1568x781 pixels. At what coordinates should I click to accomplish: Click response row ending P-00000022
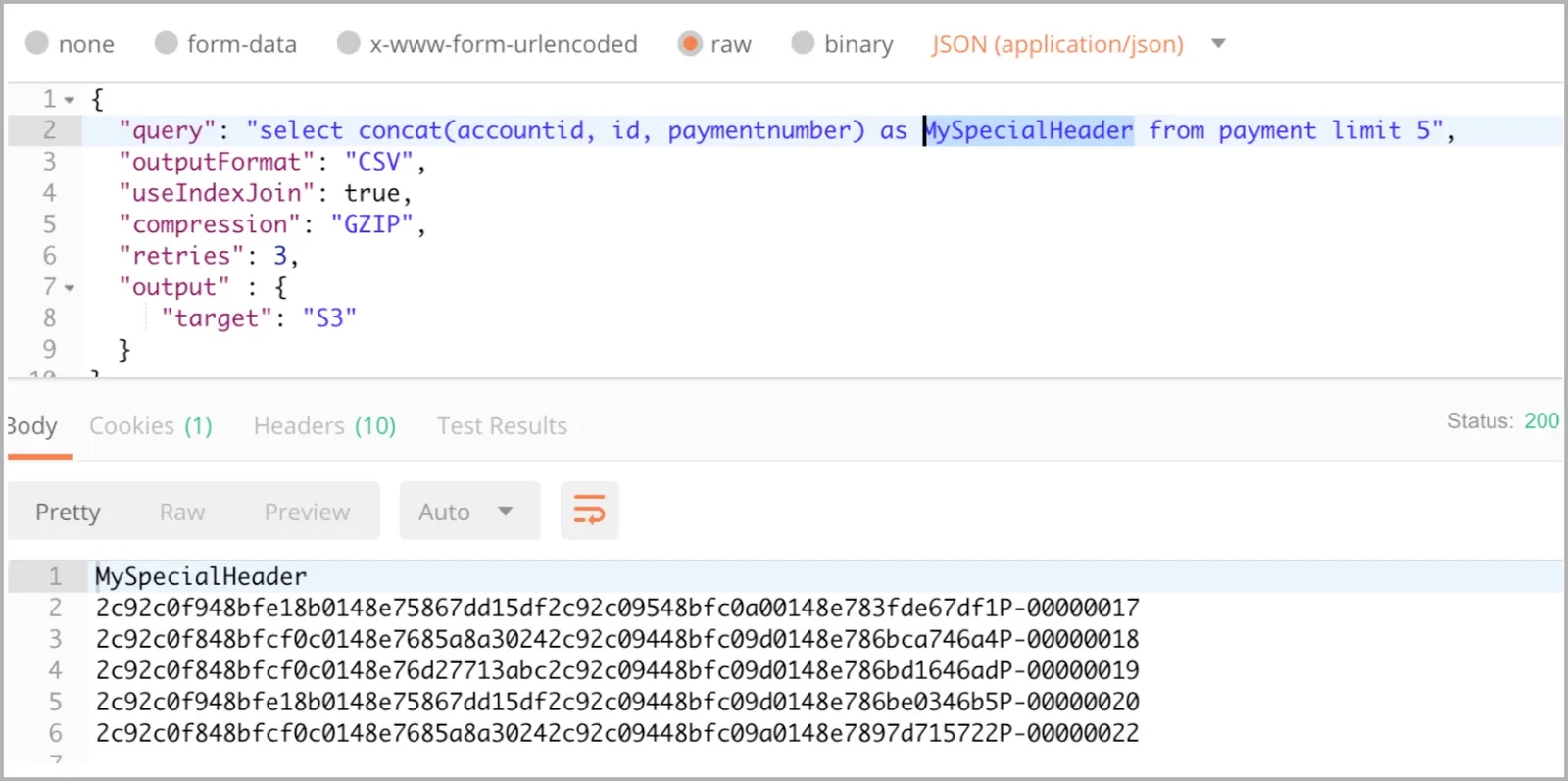[x=617, y=733]
